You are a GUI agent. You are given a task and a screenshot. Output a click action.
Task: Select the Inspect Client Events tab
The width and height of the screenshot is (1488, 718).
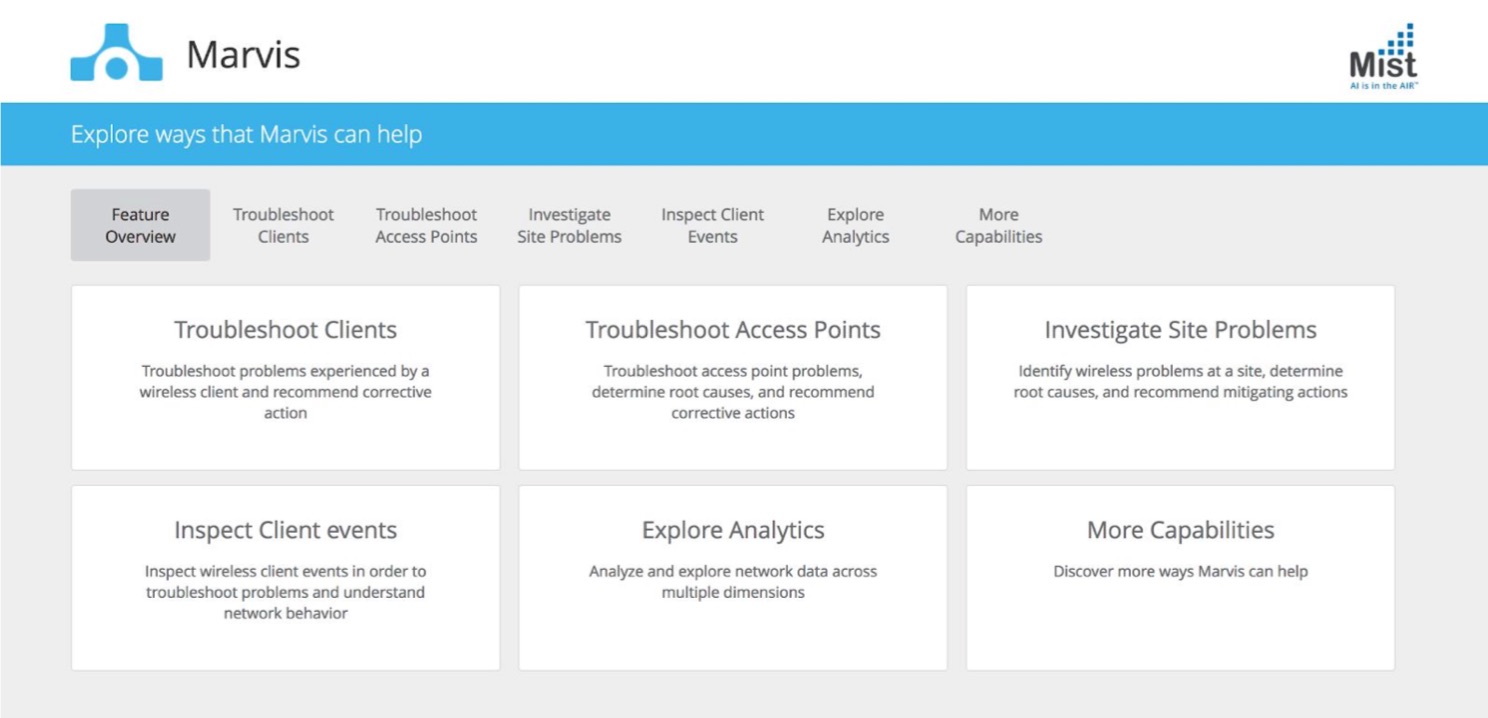[712, 225]
